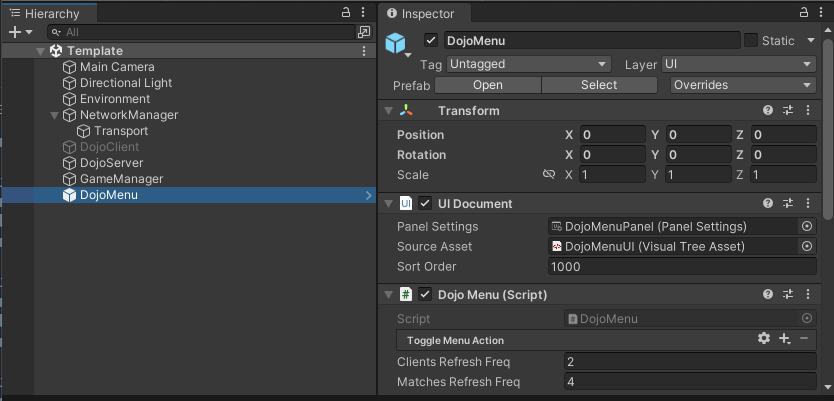
Task: Edit the Position X value field
Action: [612, 135]
